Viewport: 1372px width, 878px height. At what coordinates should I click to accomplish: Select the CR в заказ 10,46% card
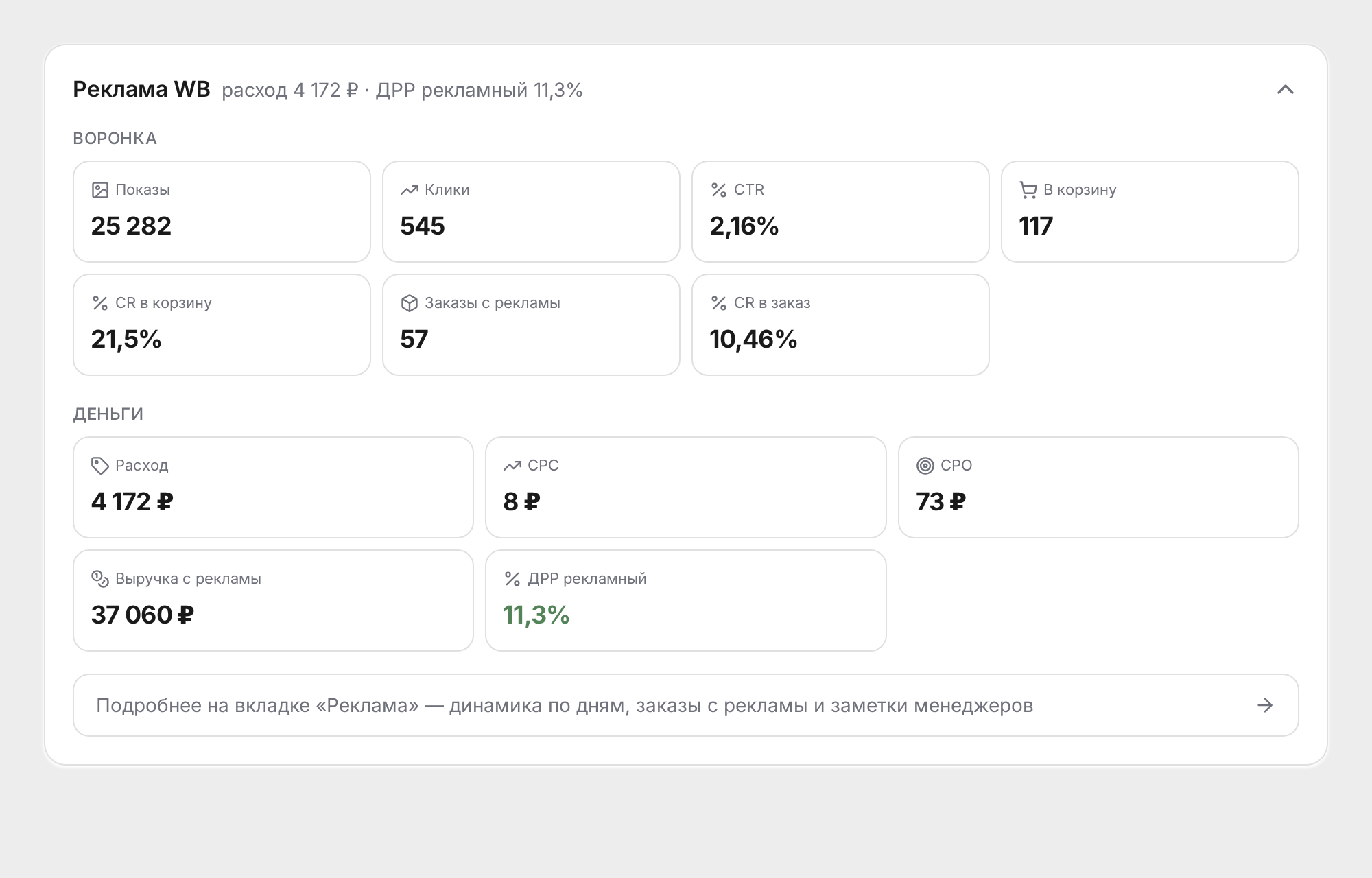click(840, 324)
